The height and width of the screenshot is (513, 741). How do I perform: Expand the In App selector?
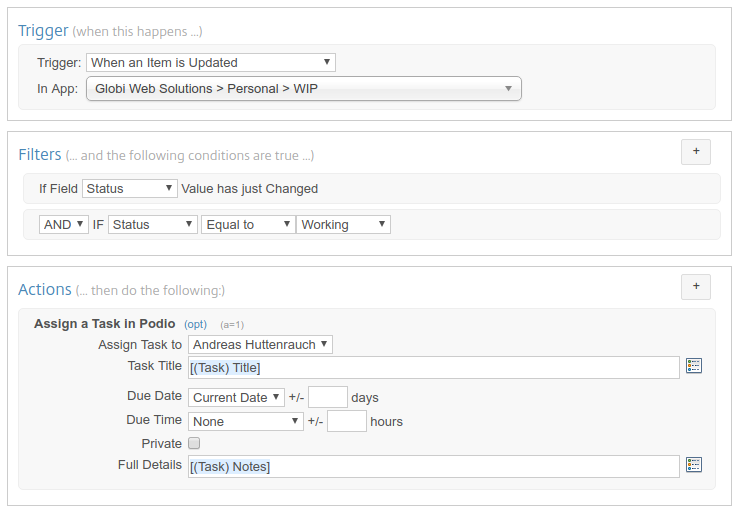pos(304,89)
